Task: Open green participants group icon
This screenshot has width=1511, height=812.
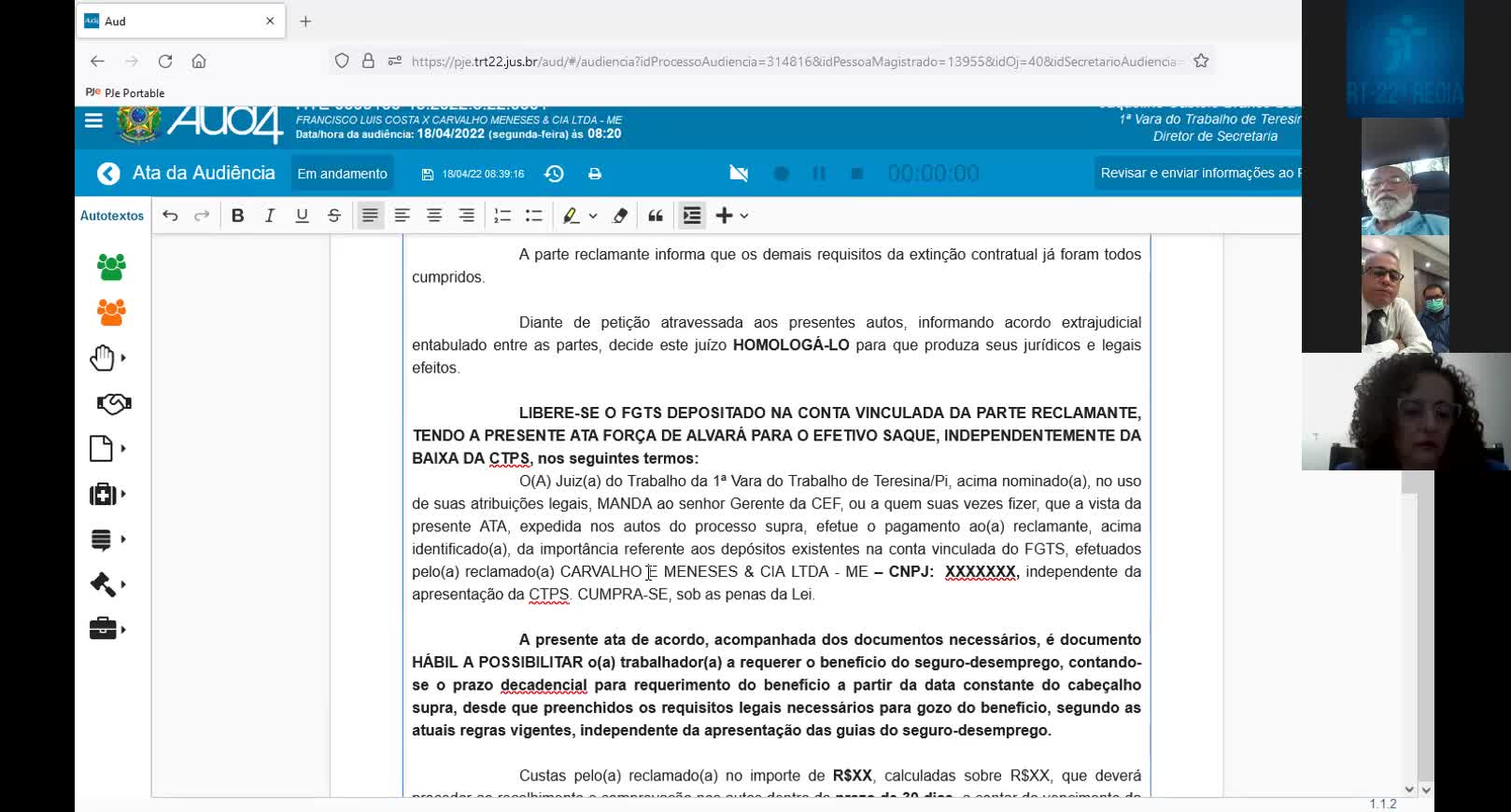Action: pos(111,267)
